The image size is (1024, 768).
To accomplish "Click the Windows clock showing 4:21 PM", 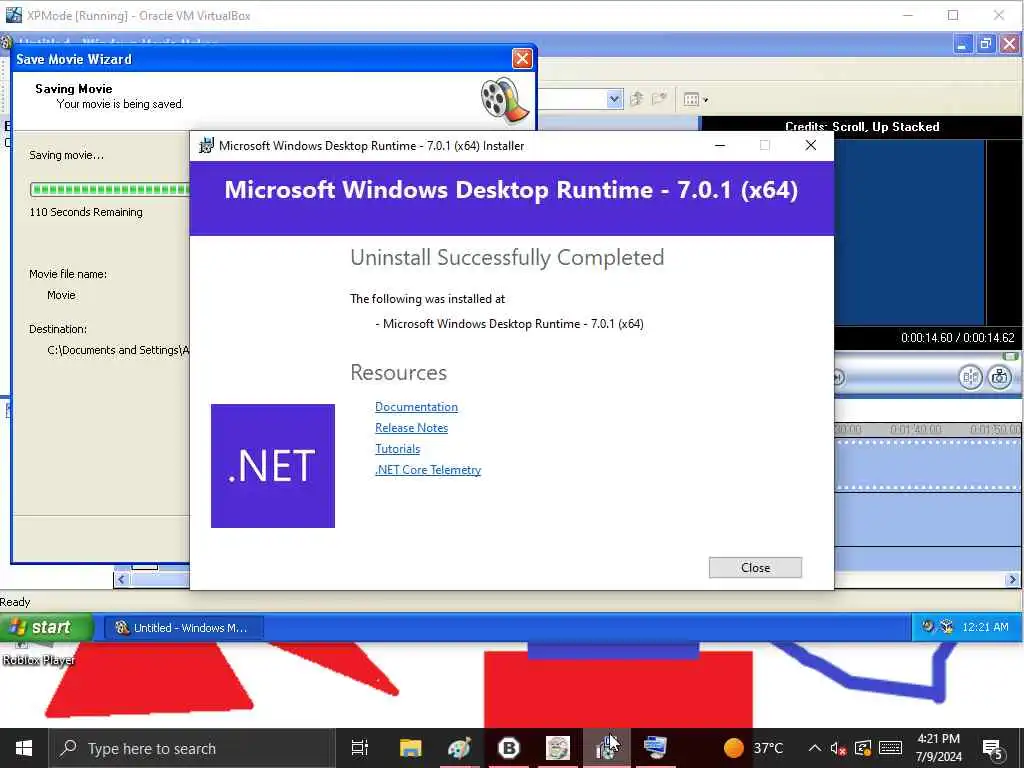I will (x=938, y=748).
